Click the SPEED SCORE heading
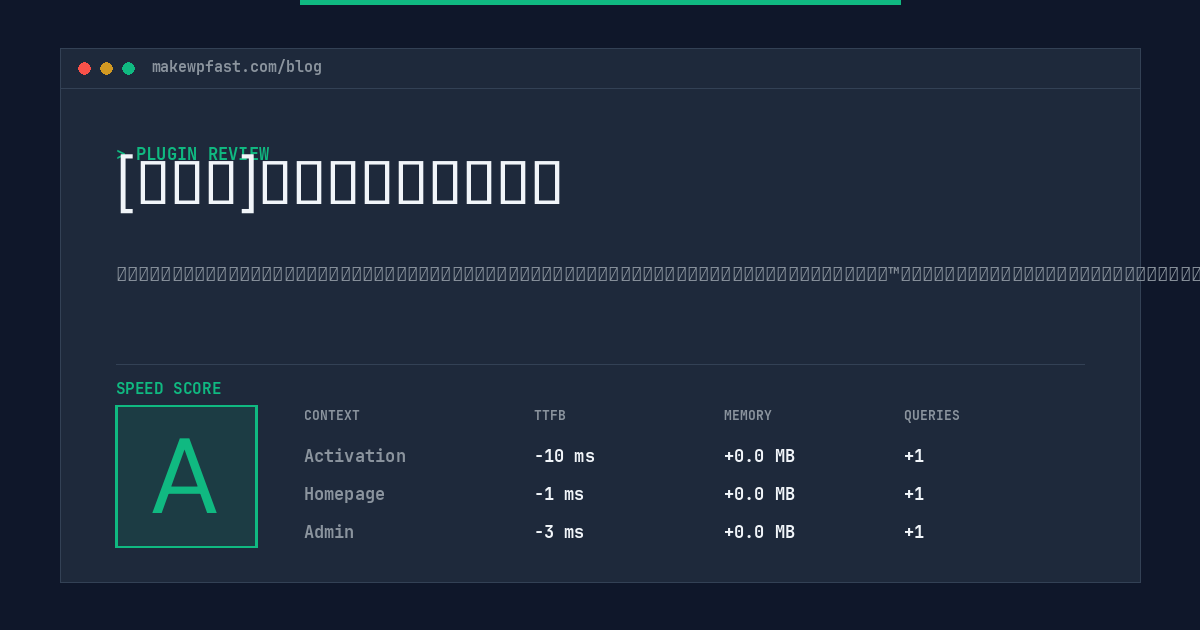 point(169,389)
